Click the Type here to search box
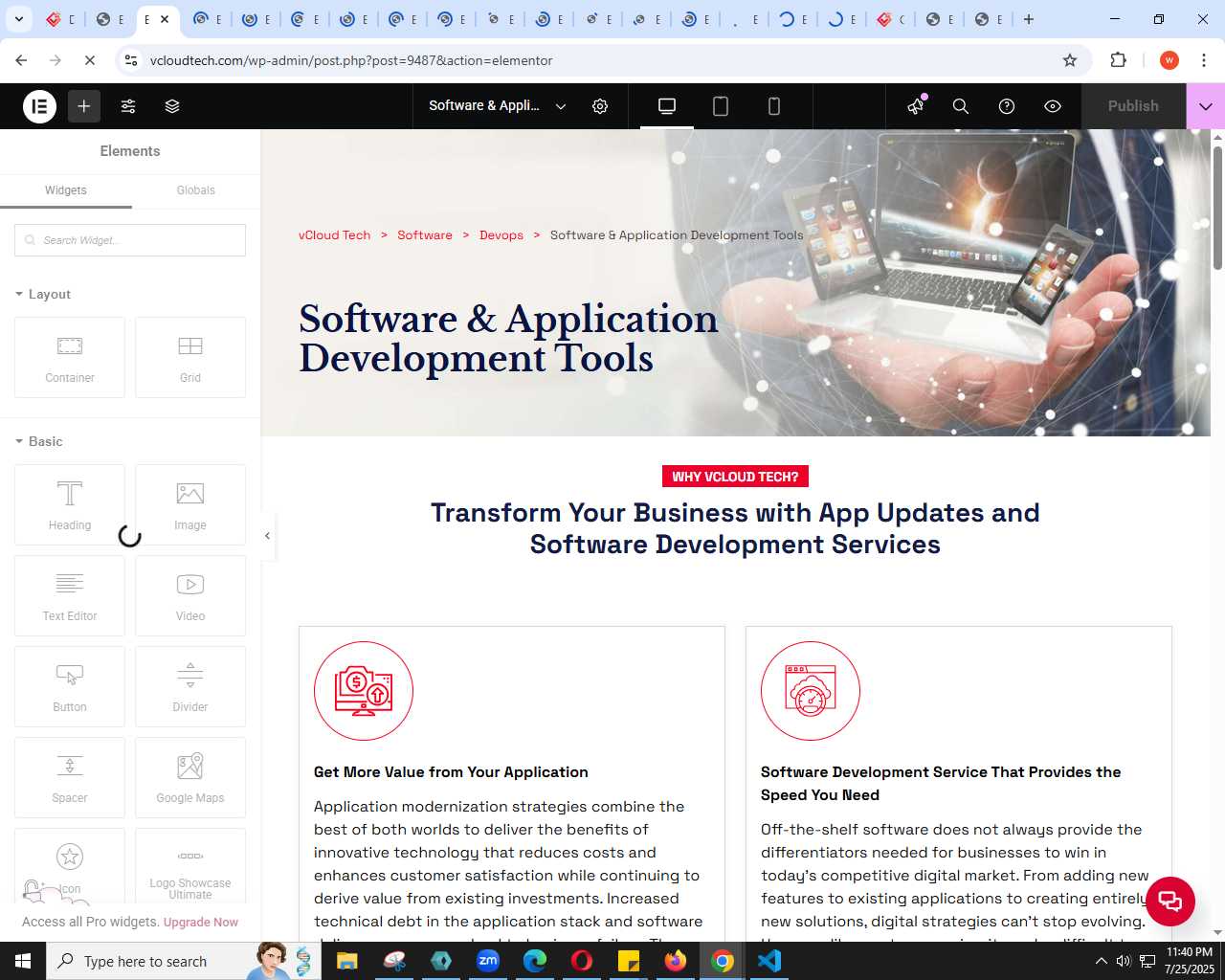 (184, 961)
